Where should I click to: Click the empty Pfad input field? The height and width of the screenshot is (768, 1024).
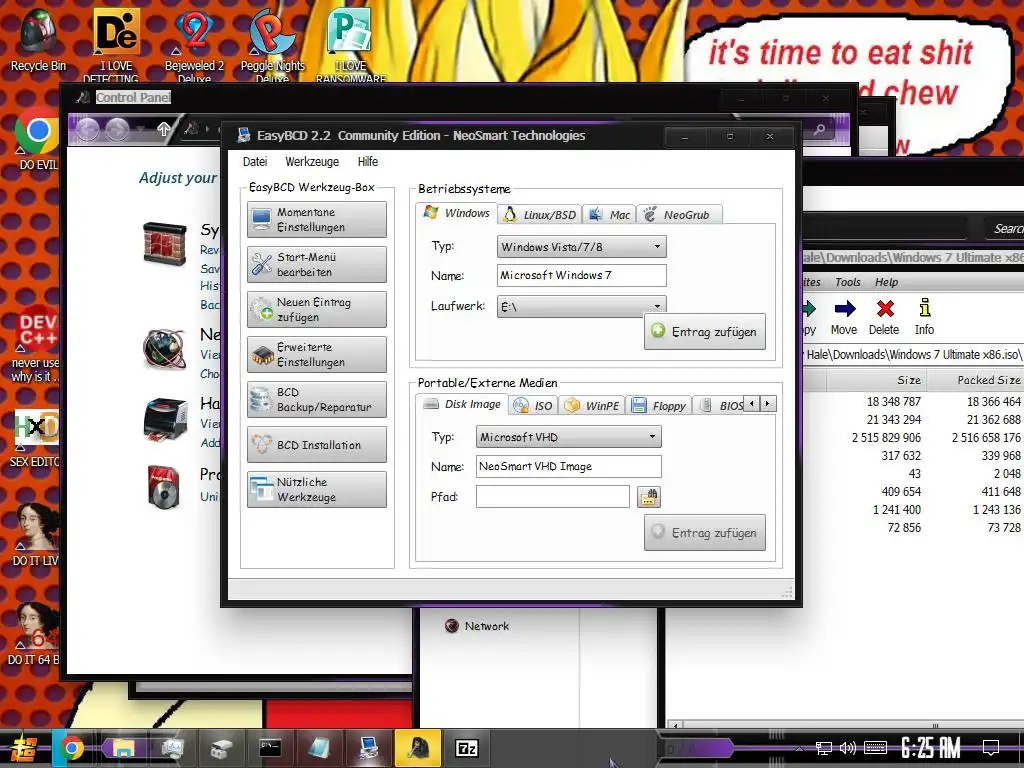point(553,496)
